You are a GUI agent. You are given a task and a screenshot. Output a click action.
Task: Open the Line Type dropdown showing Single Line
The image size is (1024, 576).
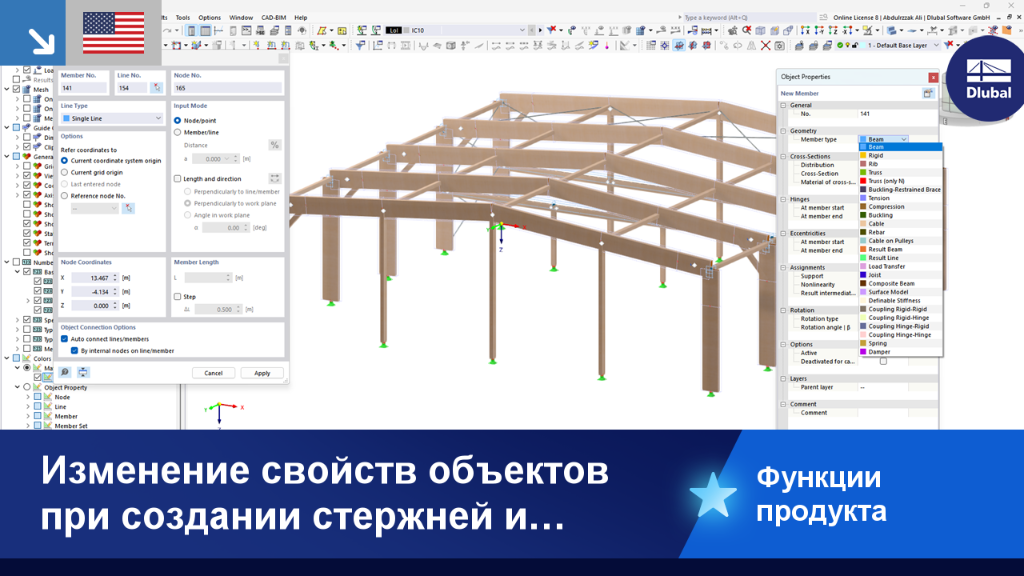point(112,118)
